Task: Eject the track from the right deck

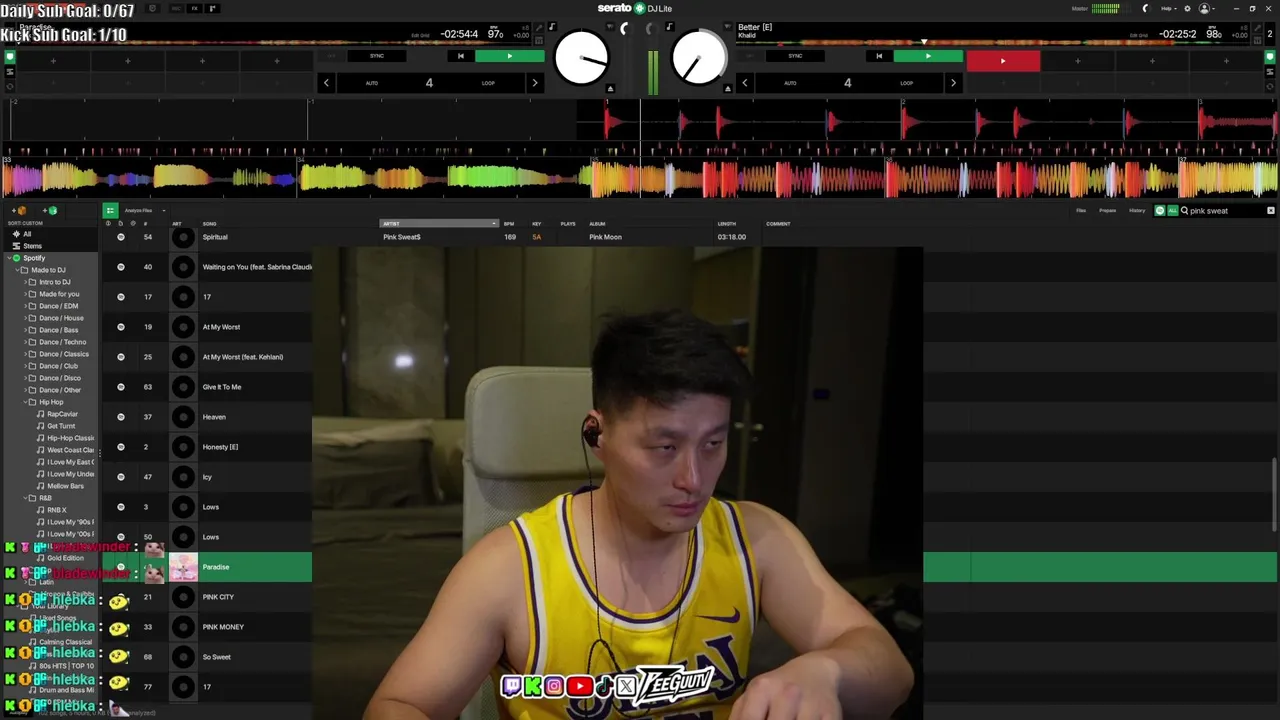Action: (727, 88)
